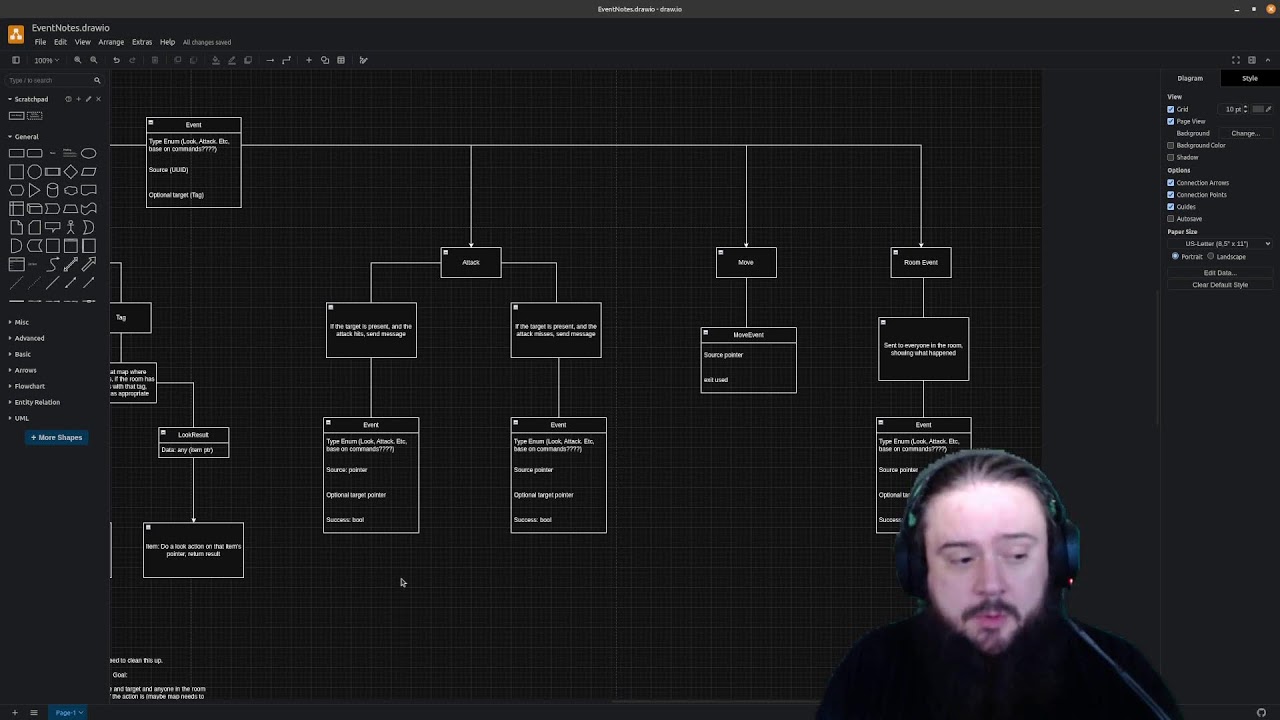Image resolution: width=1280 pixels, height=720 pixels.
Task: Click the shapes icon next to table icon
Action: pyautogui.click(x=325, y=60)
